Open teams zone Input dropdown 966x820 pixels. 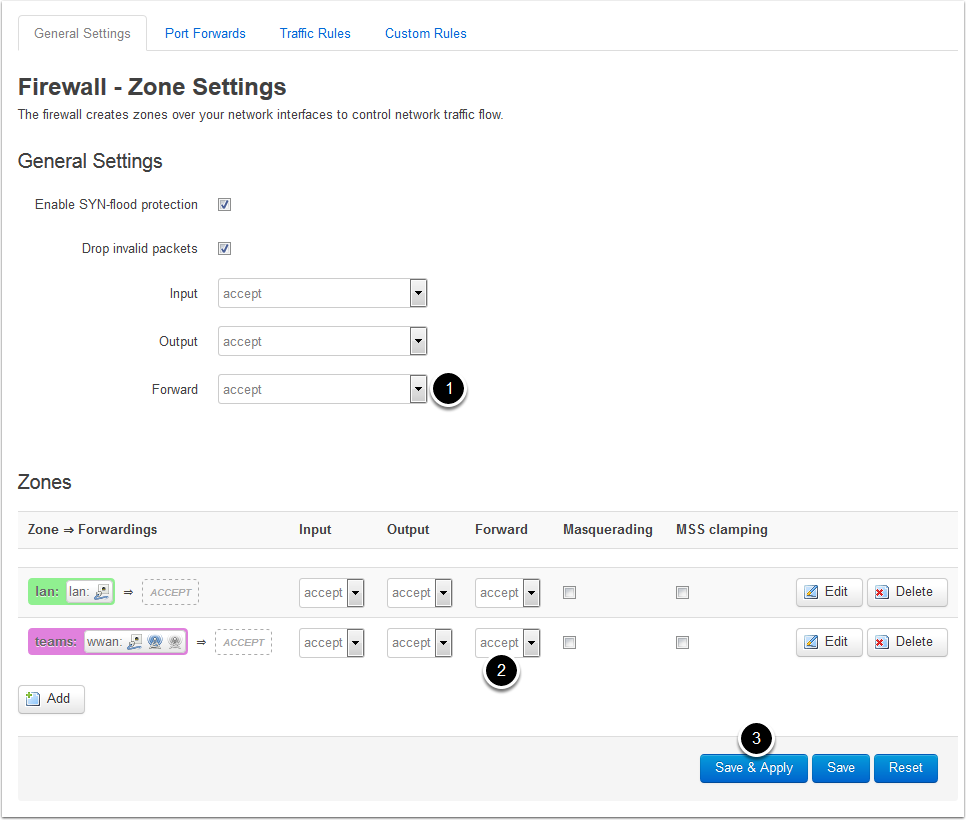pyautogui.click(x=331, y=643)
